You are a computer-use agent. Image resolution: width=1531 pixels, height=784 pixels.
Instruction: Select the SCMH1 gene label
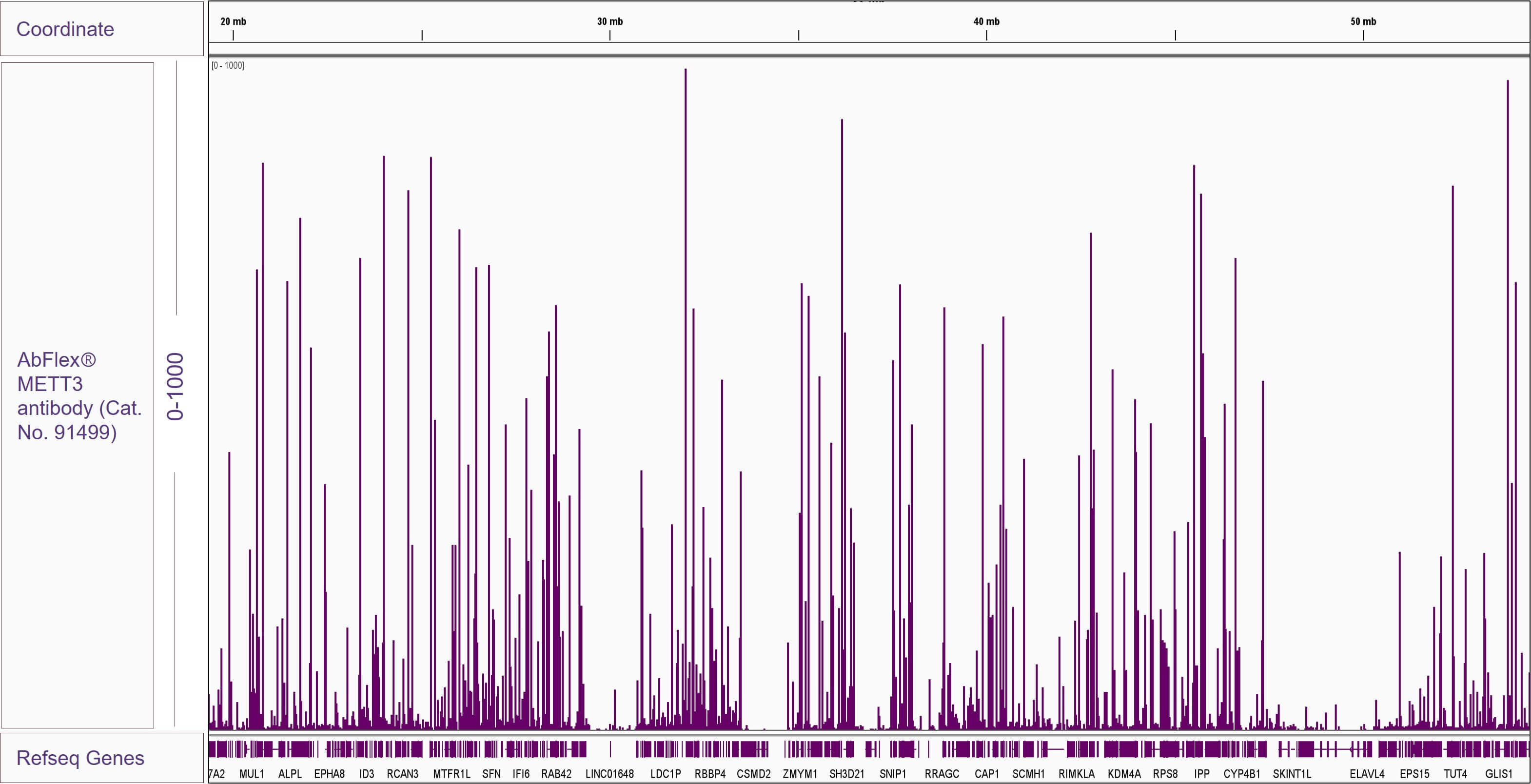[x=1028, y=774]
